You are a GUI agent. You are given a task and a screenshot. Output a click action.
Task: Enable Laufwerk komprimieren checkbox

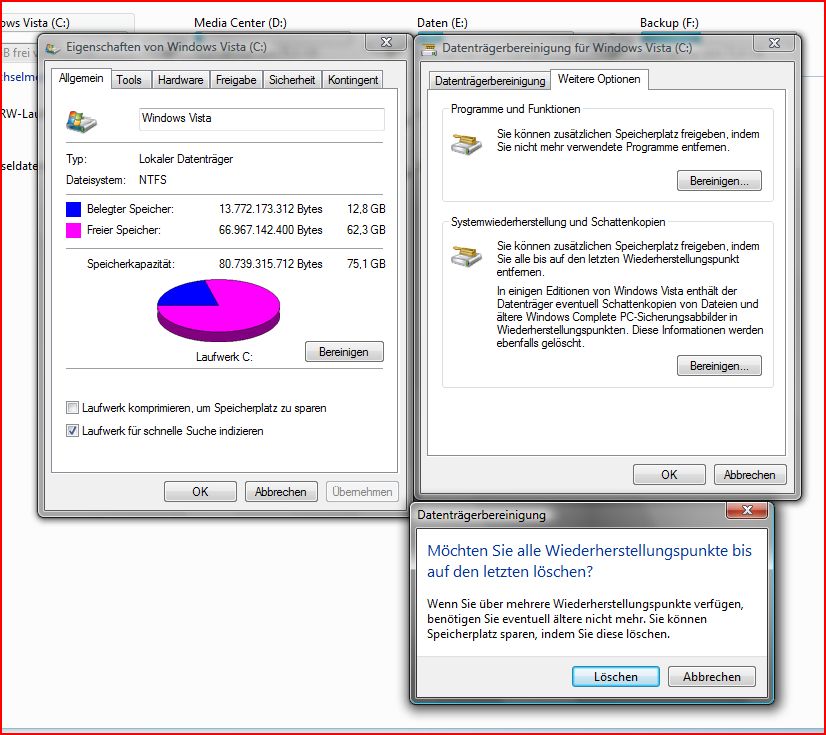tap(72, 408)
